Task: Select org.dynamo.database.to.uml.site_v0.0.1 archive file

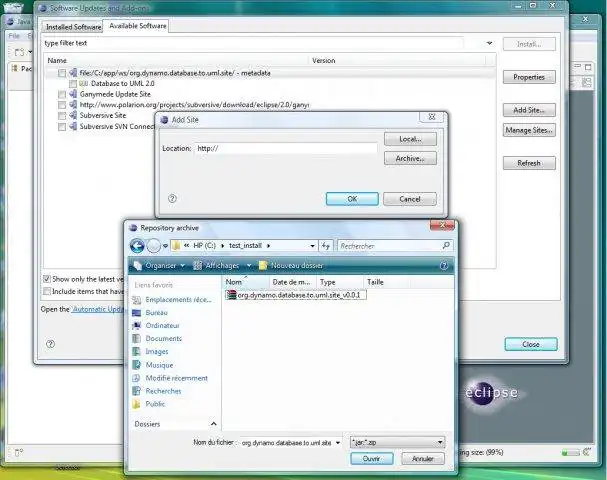Action: [x=296, y=295]
